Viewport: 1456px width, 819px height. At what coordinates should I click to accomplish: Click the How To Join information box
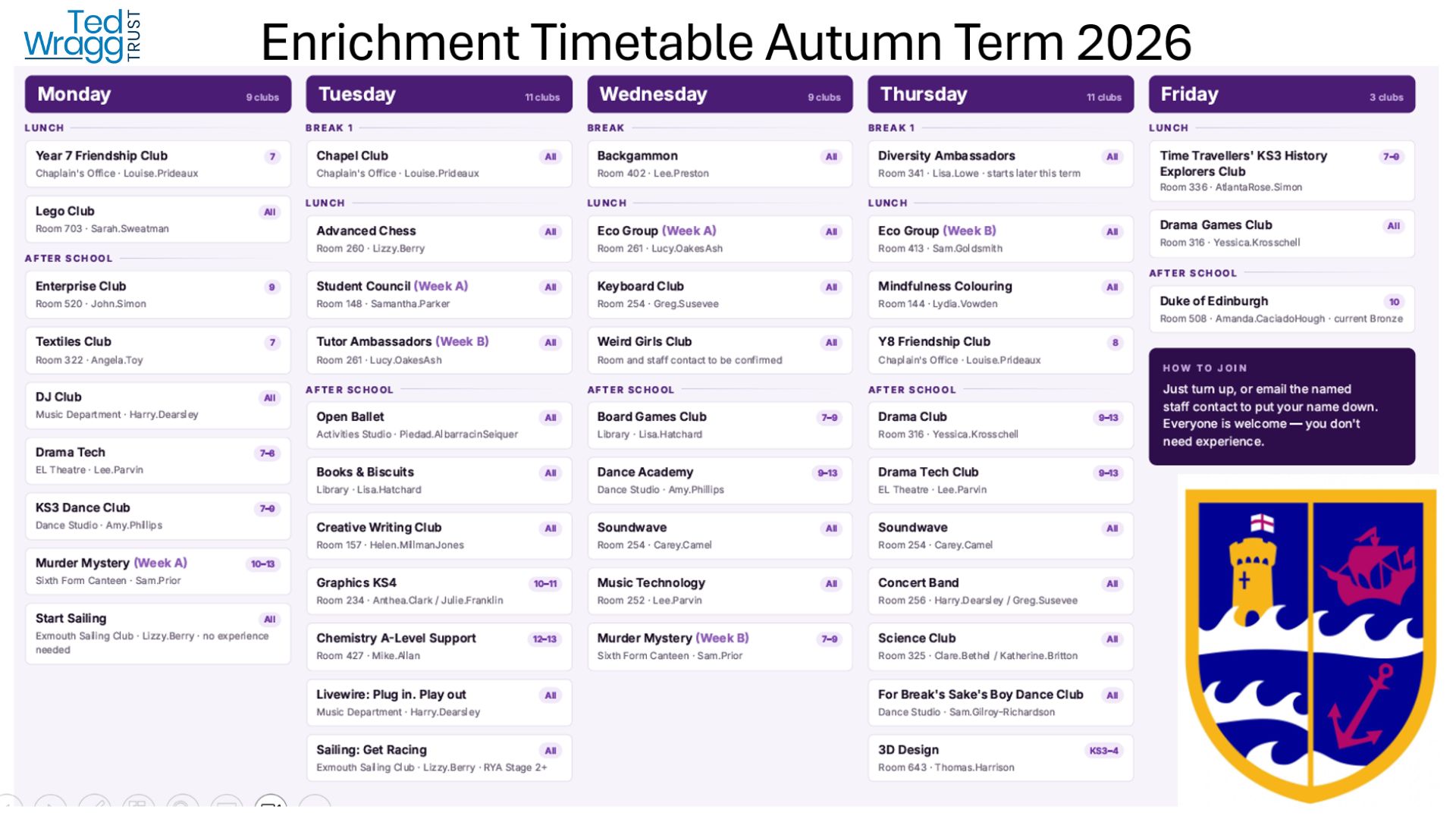click(1282, 406)
